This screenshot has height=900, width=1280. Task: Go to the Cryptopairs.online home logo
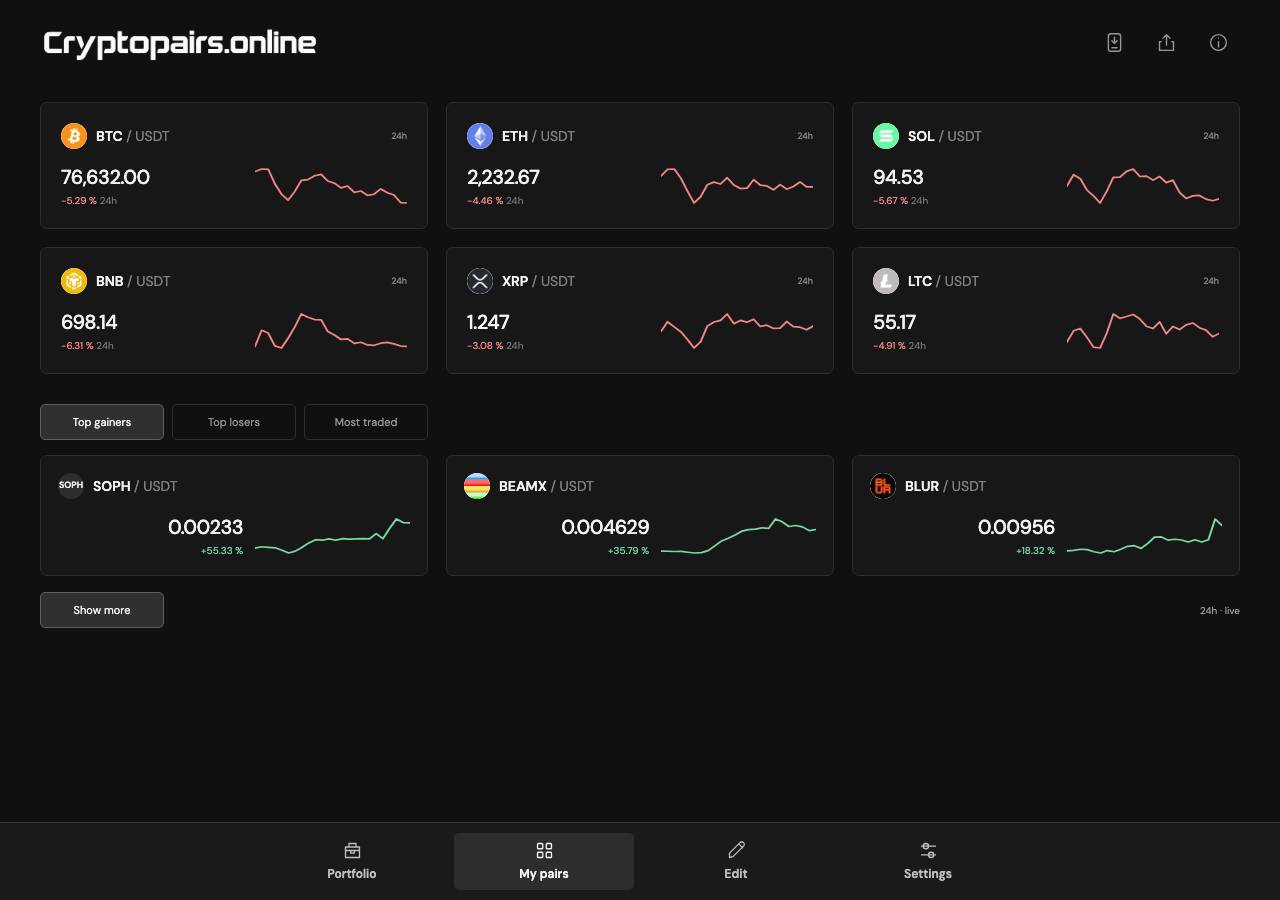[180, 43]
